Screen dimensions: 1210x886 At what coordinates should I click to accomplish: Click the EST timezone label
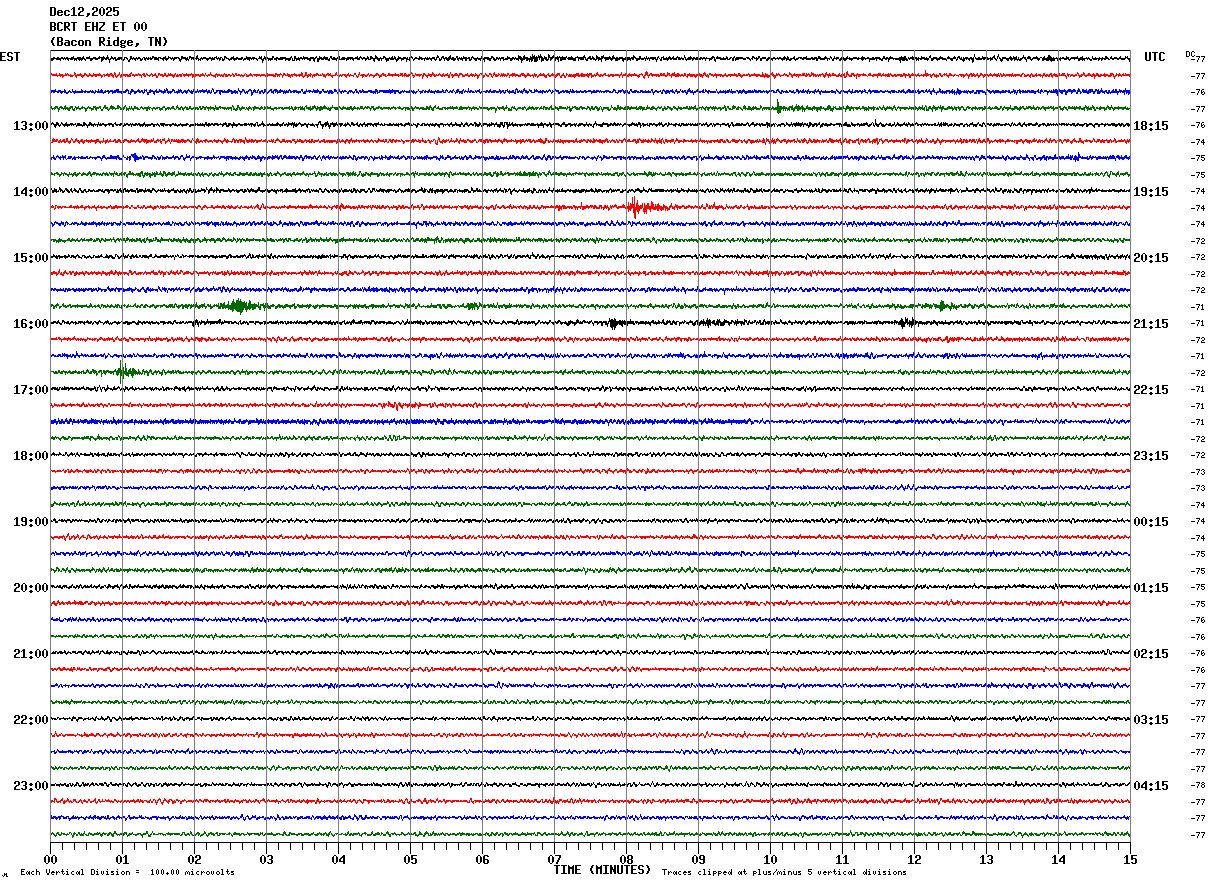tap(10, 57)
